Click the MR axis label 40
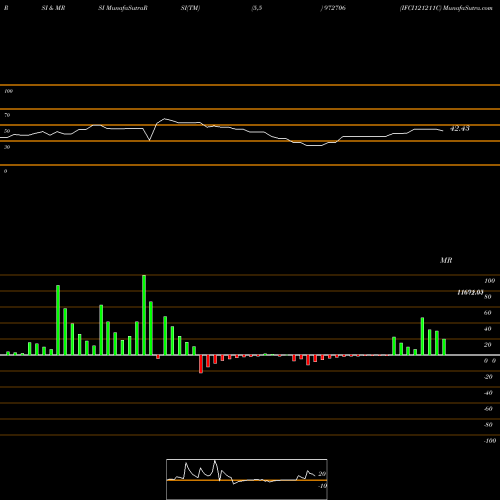The image size is (500, 500). click(x=488, y=329)
